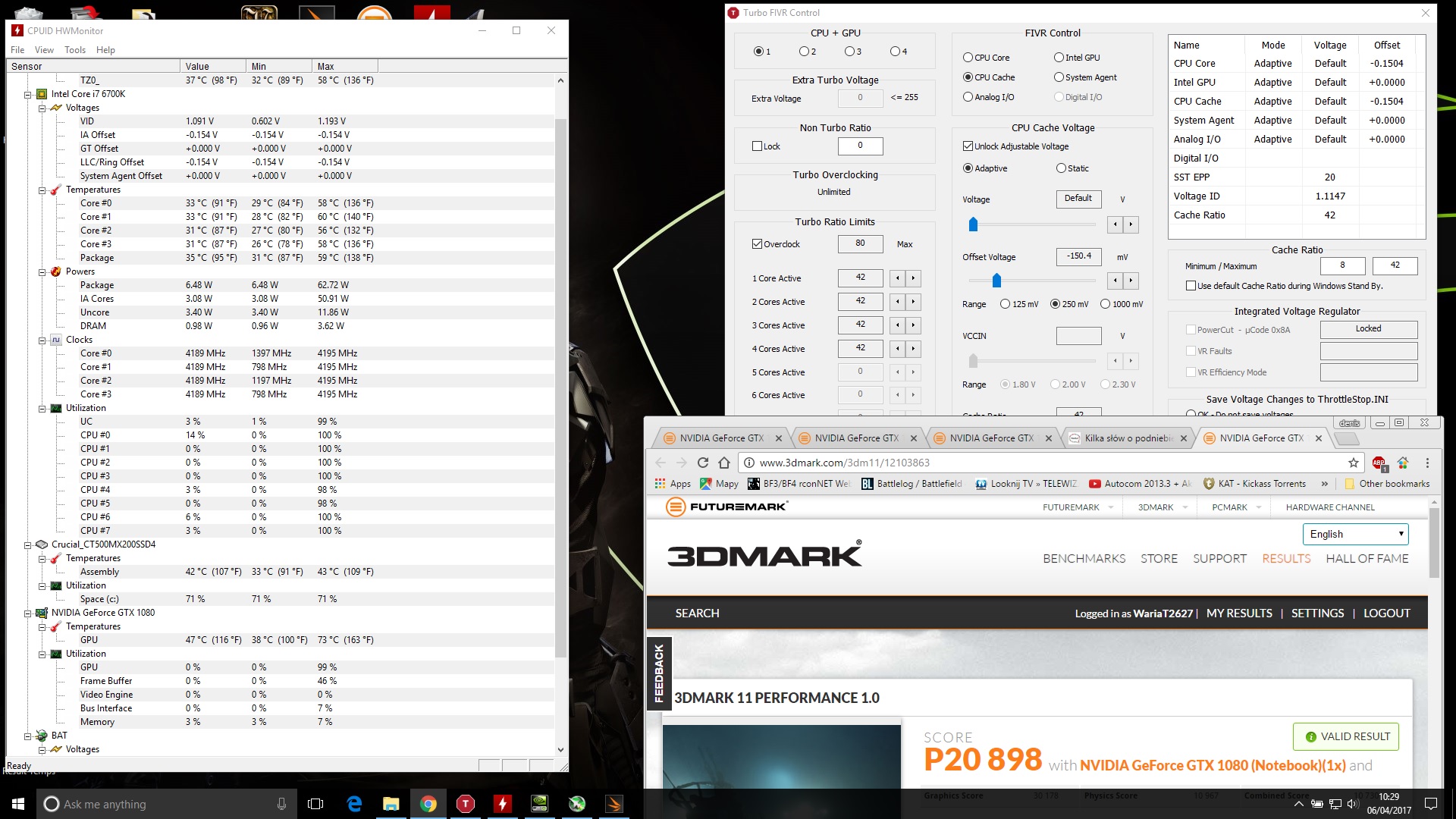Switch to Chrome from the taskbar
Screen dimensions: 1456x819
(x=428, y=804)
